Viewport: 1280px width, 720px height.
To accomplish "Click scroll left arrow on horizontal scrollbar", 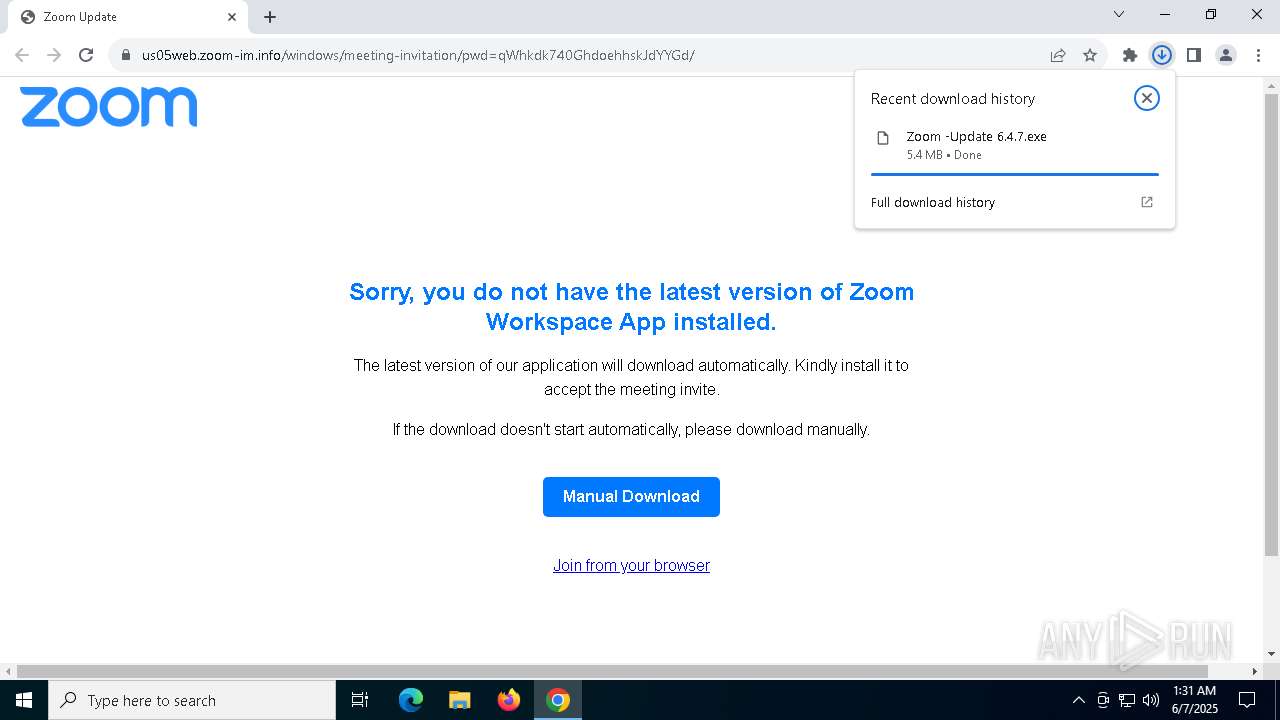I will (8, 671).
